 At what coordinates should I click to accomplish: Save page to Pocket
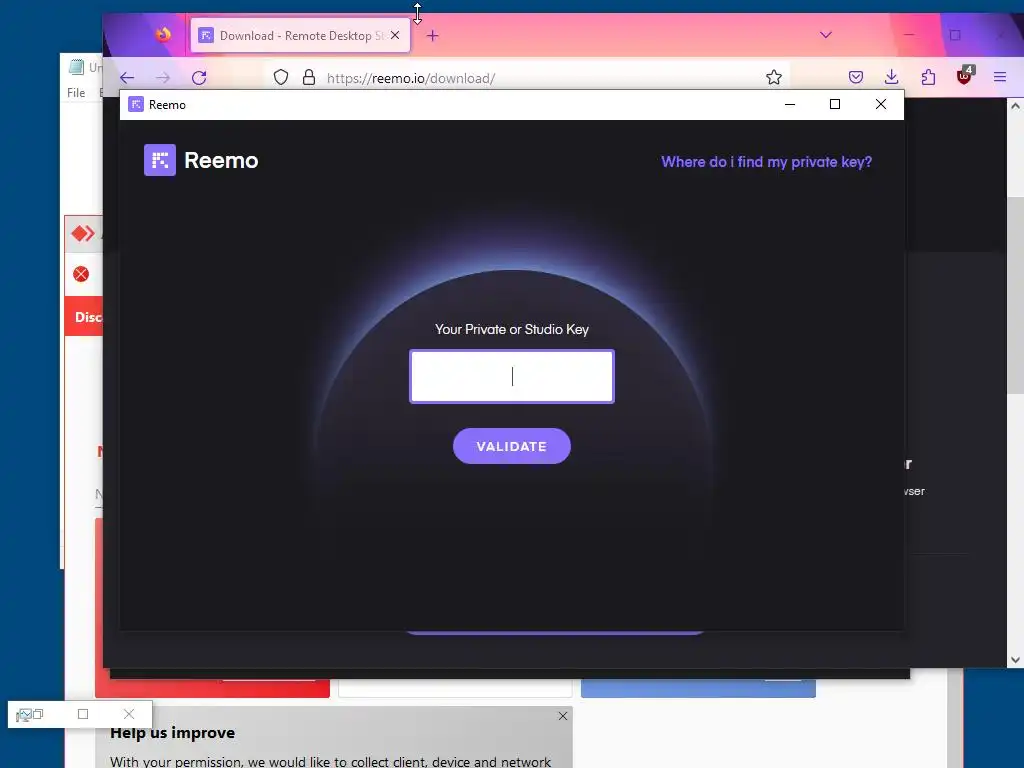click(856, 78)
